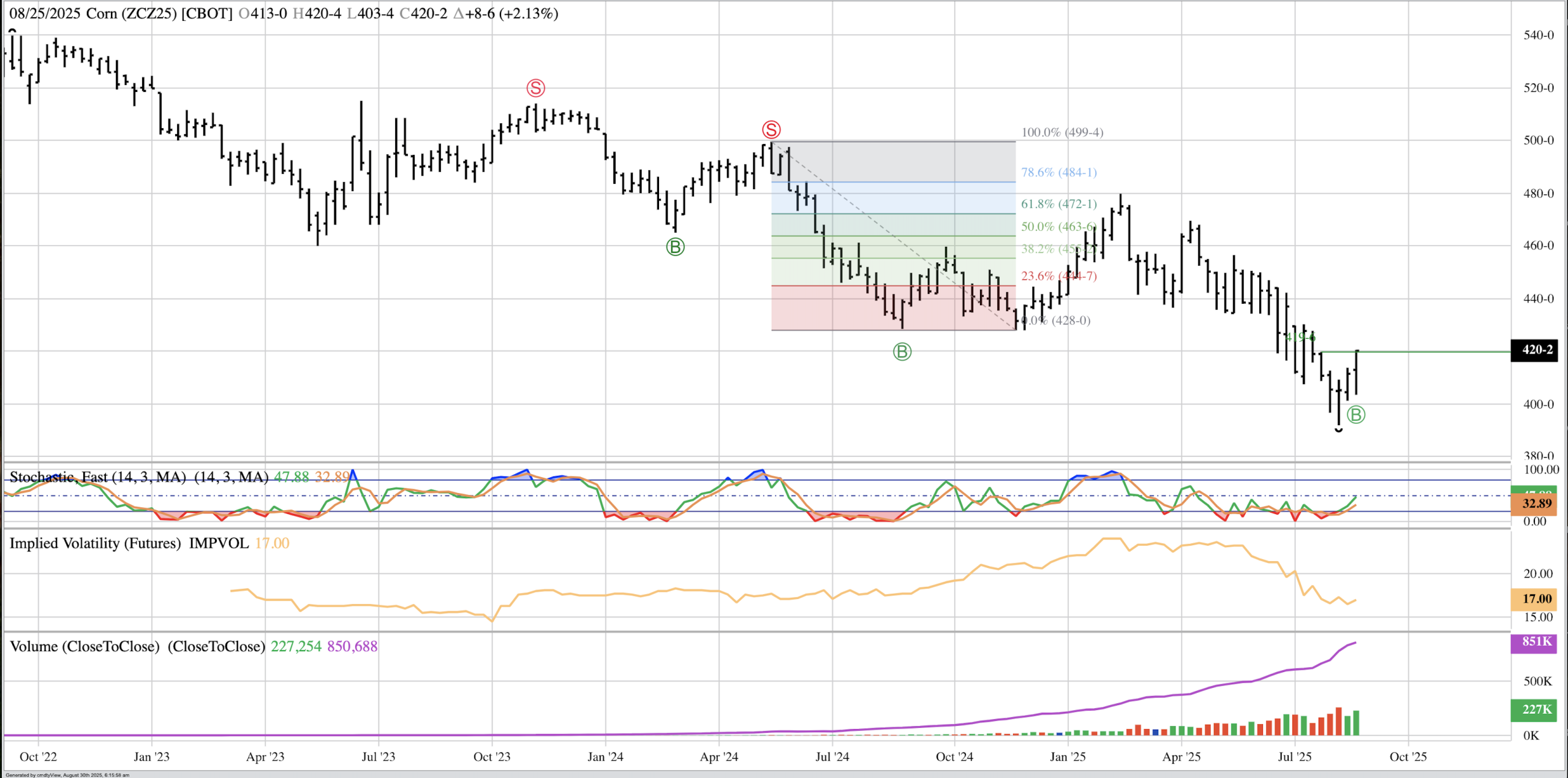Click the red S marker at the 499-4 high
1568x778 pixels.
click(x=771, y=130)
